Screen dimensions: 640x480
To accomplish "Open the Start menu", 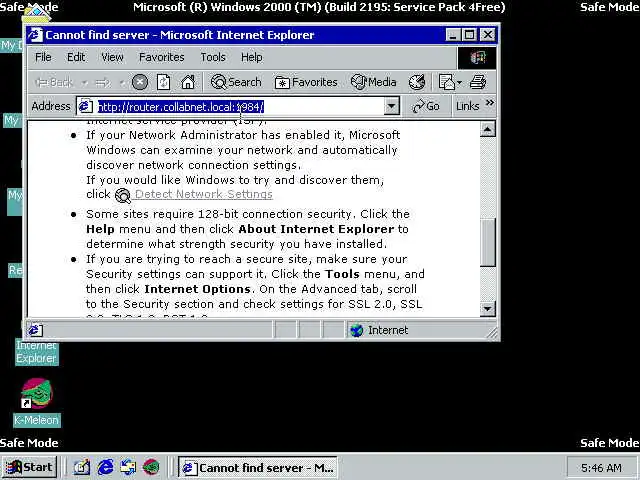I will coord(29,467).
